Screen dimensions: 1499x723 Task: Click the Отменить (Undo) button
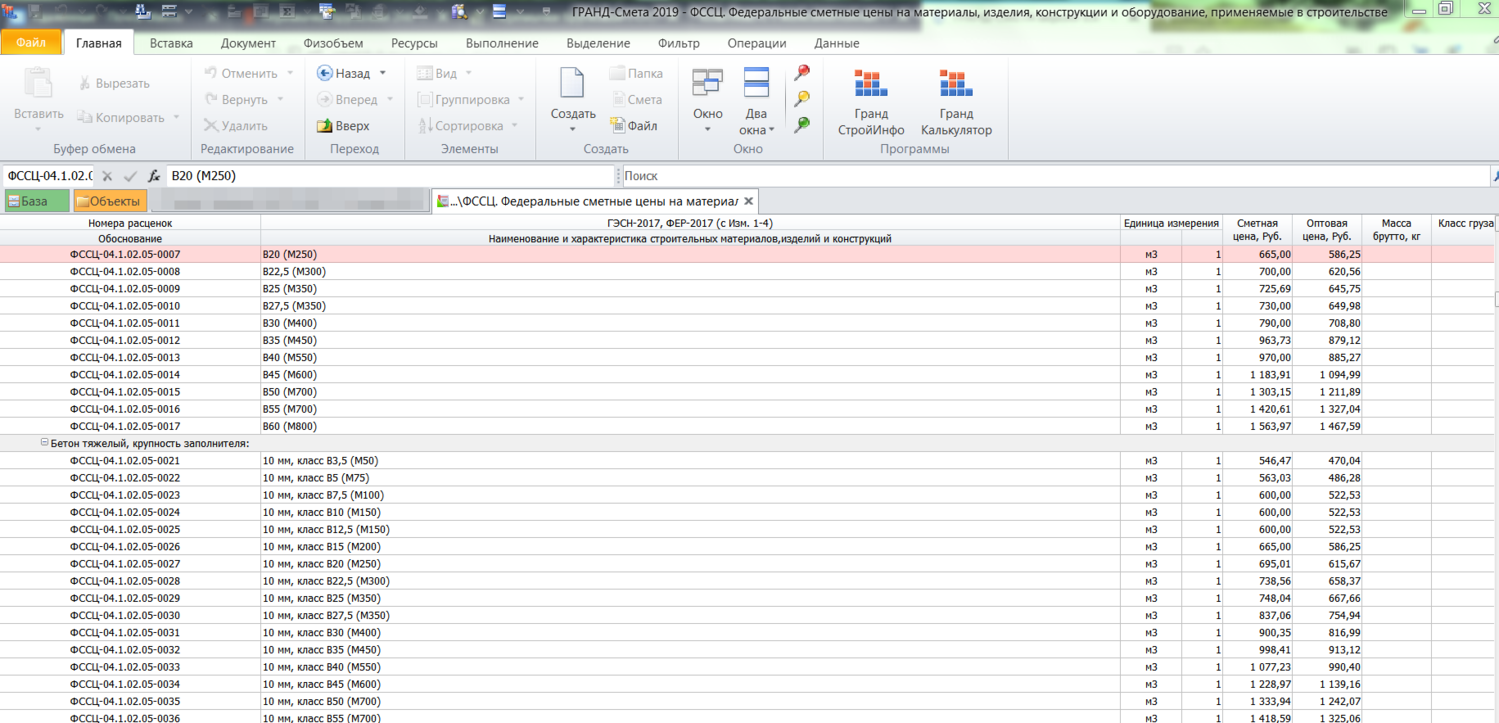(241, 73)
